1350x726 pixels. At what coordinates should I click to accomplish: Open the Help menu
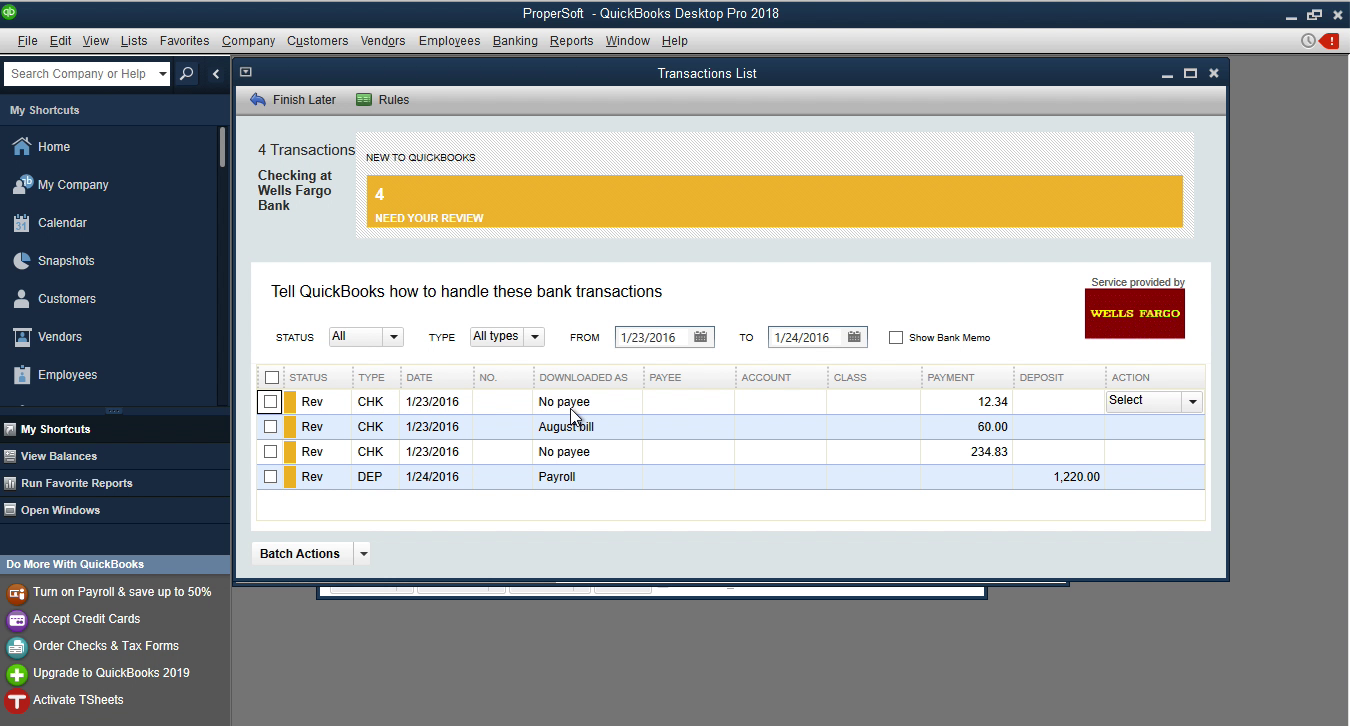coord(675,41)
